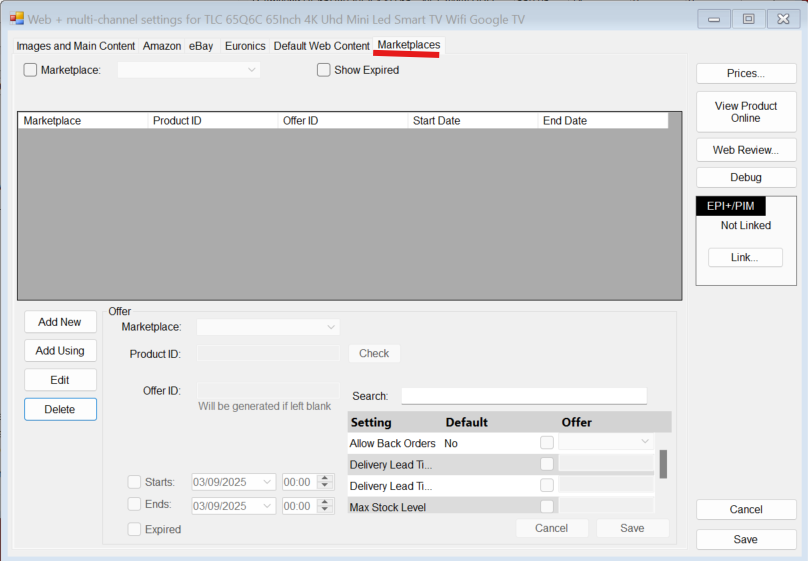This screenshot has height=561, width=808.
Task: Expand the Offer Marketplace dropdown
Action: point(331,327)
